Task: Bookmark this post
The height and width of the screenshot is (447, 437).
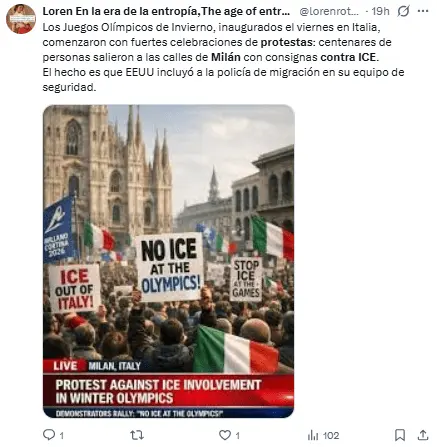Action: [400, 435]
